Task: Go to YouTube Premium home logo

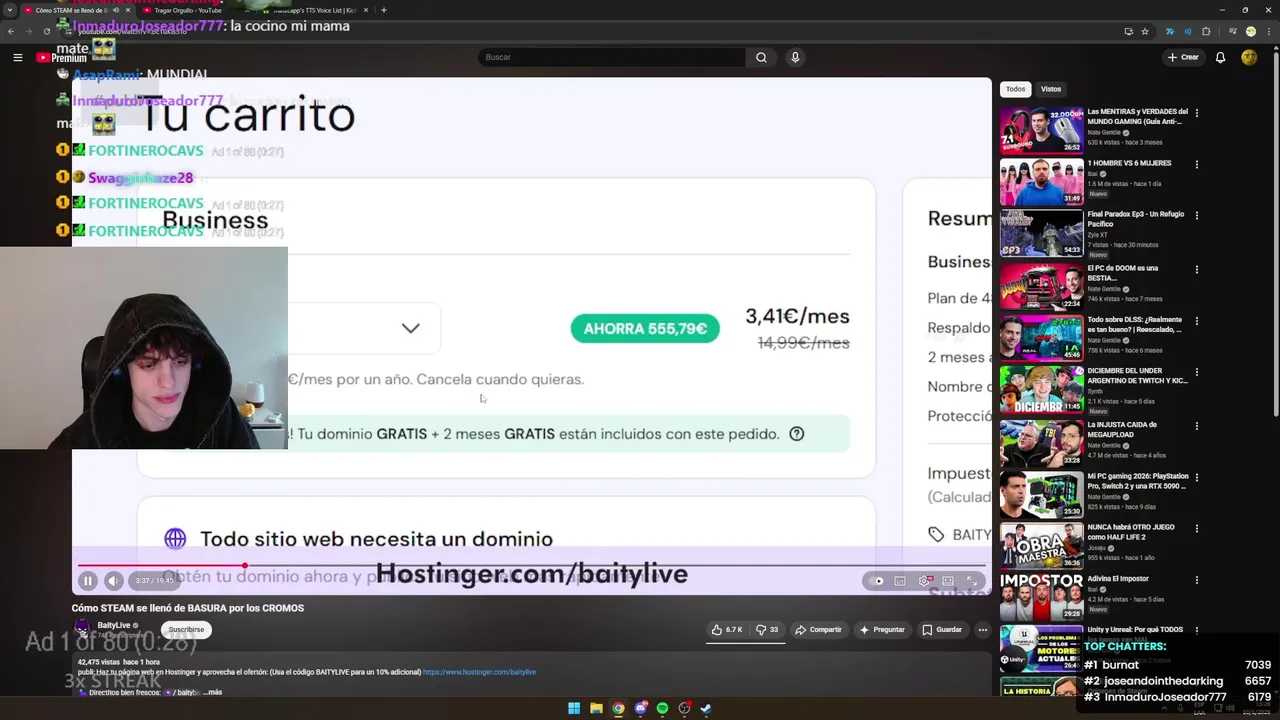Action: [62, 57]
